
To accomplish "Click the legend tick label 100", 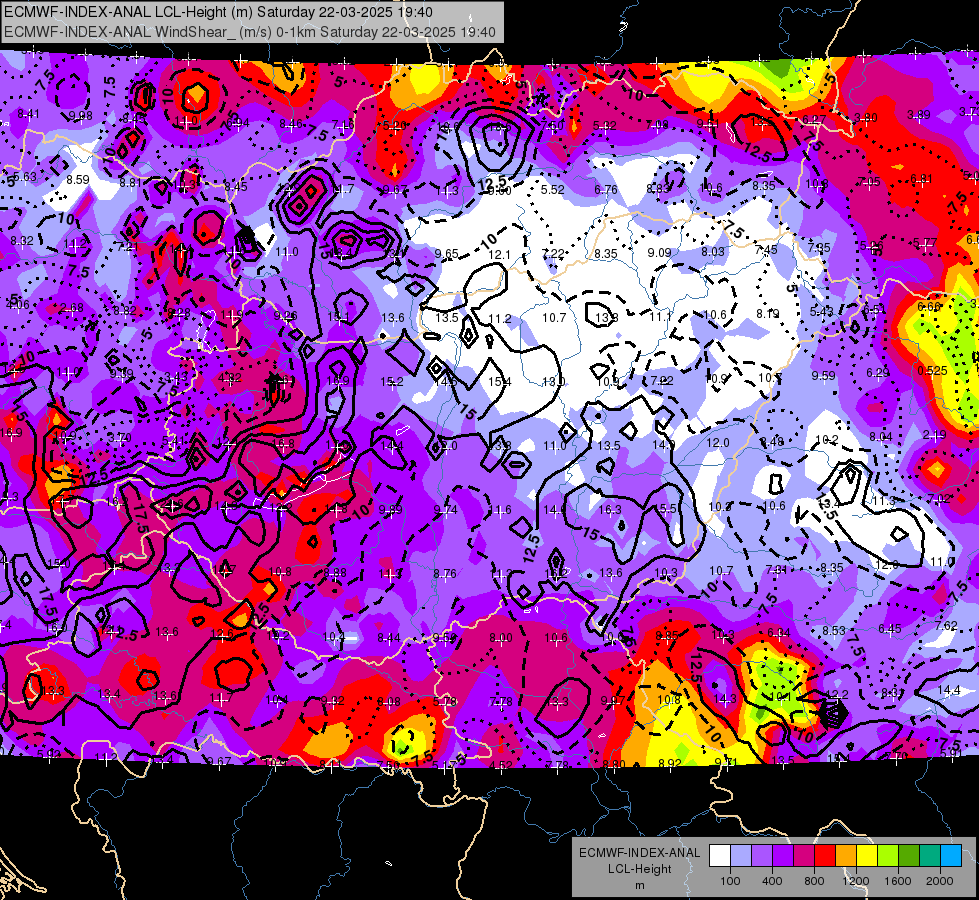I will [x=730, y=881].
